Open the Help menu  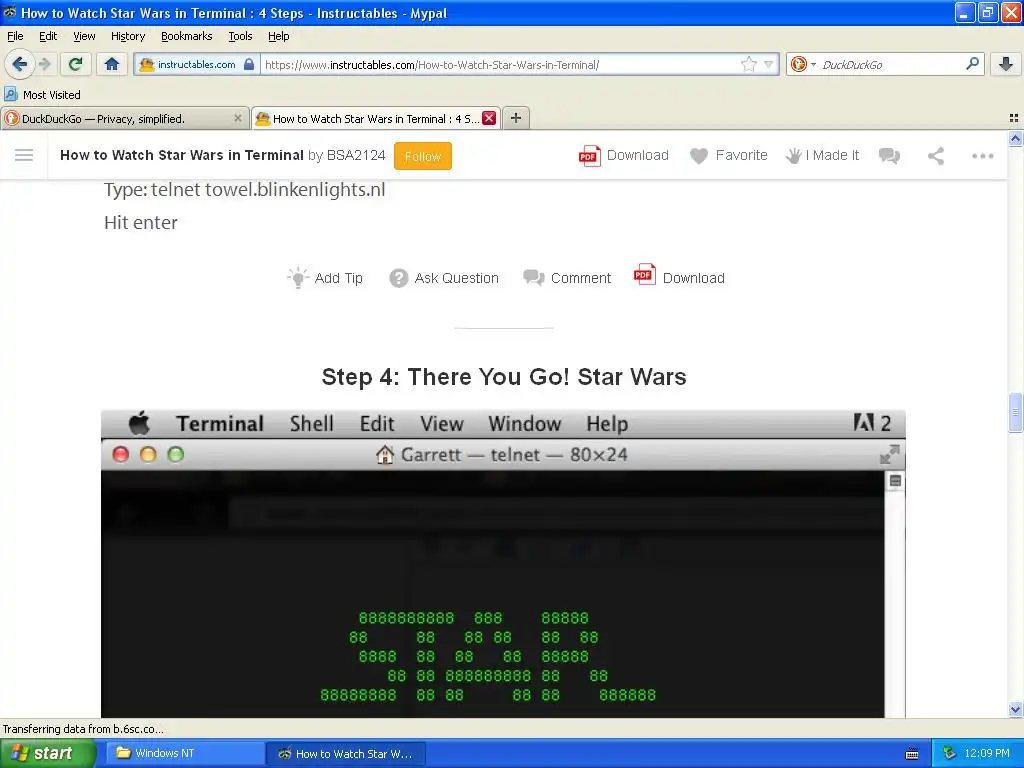coord(278,36)
